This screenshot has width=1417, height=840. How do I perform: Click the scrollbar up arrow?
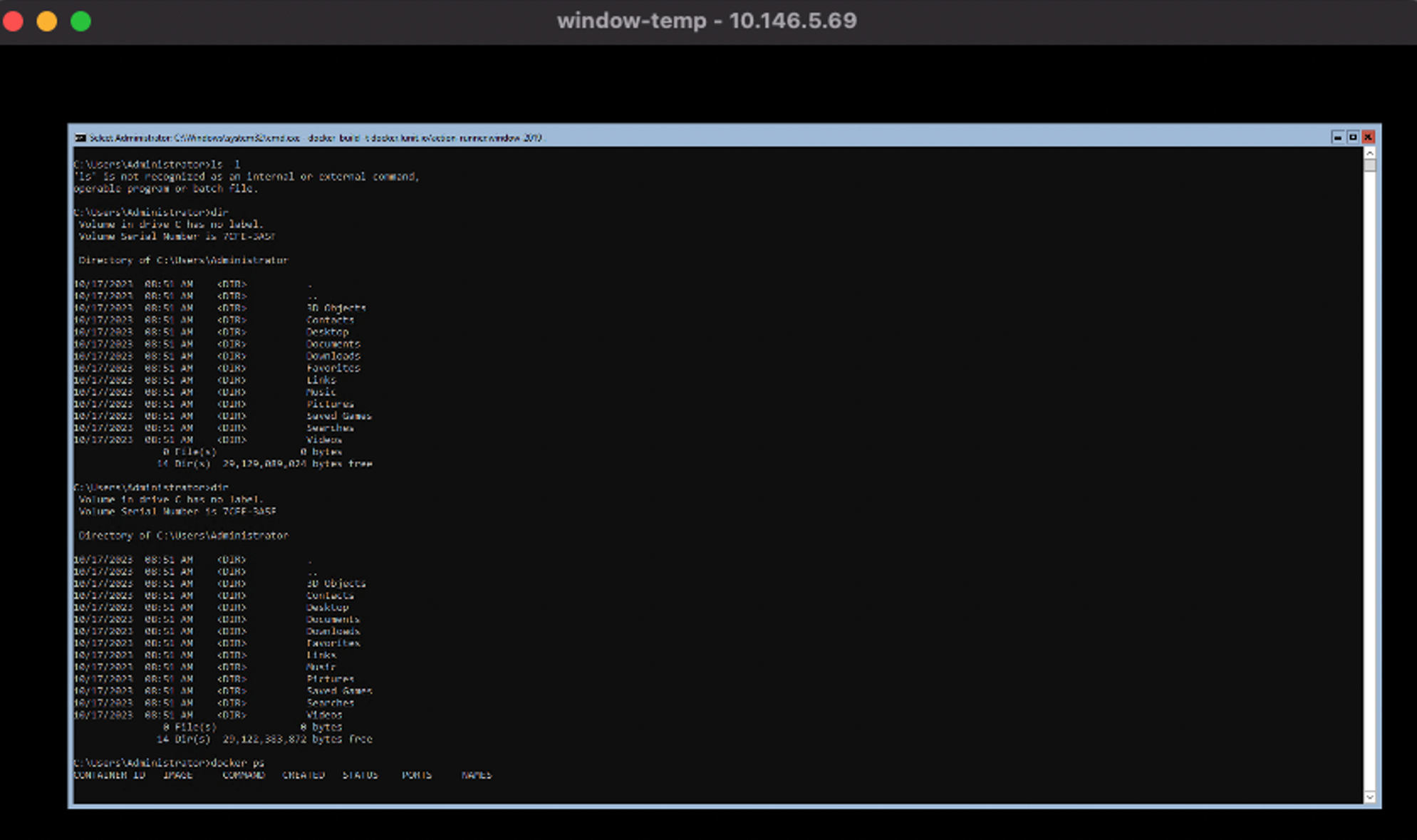[1370, 153]
